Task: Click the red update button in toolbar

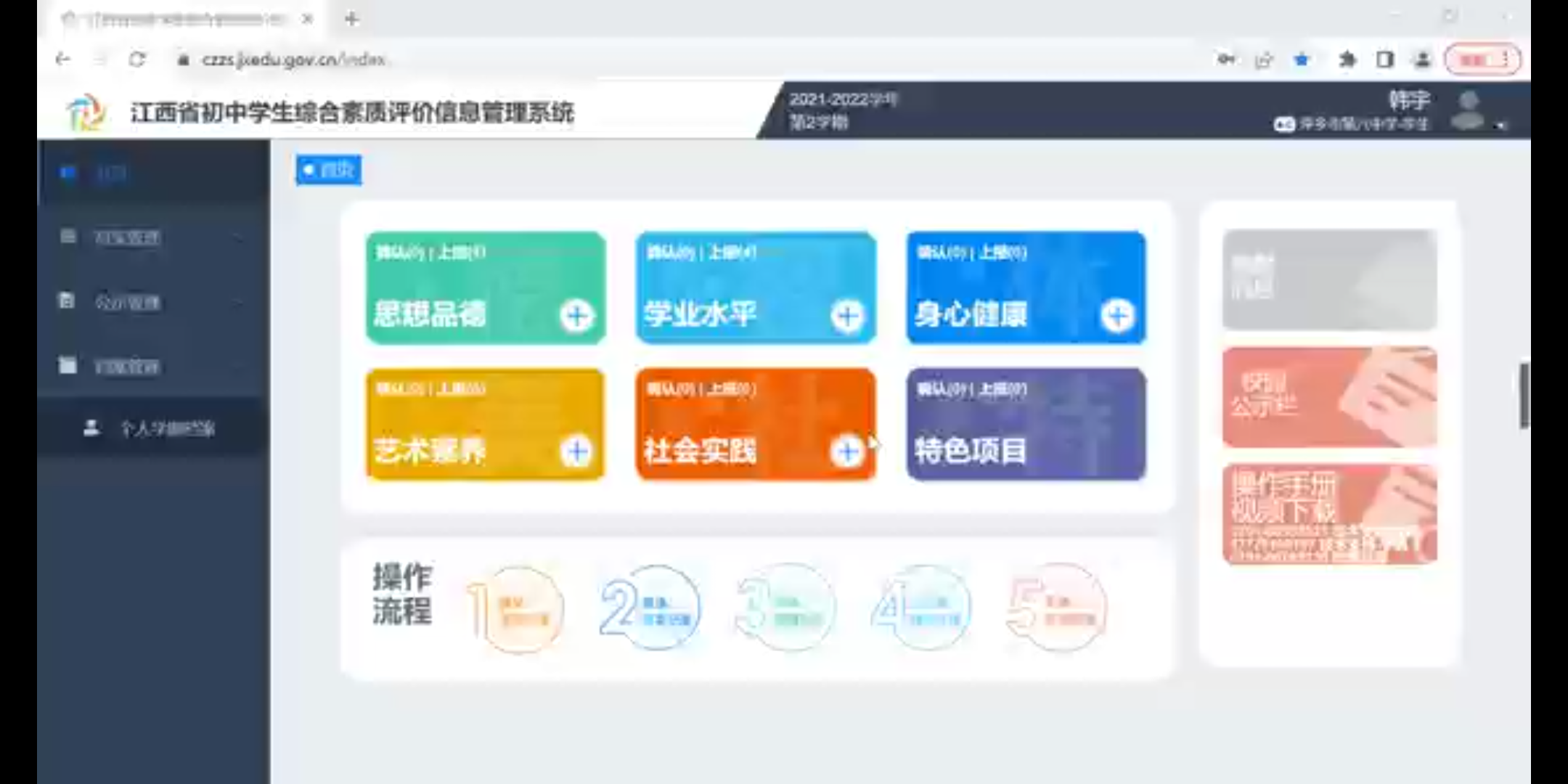Action: coord(1482,60)
